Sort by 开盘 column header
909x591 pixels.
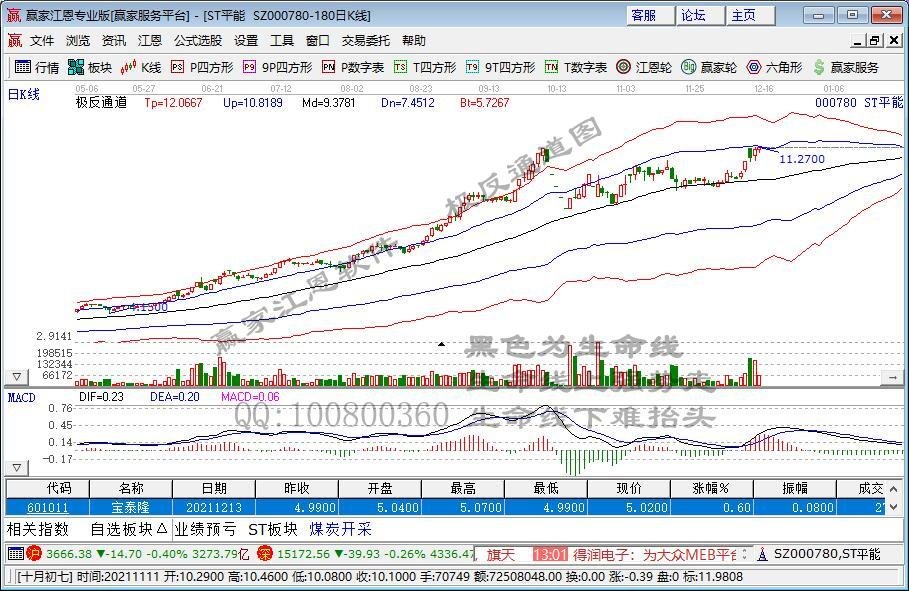point(380,488)
